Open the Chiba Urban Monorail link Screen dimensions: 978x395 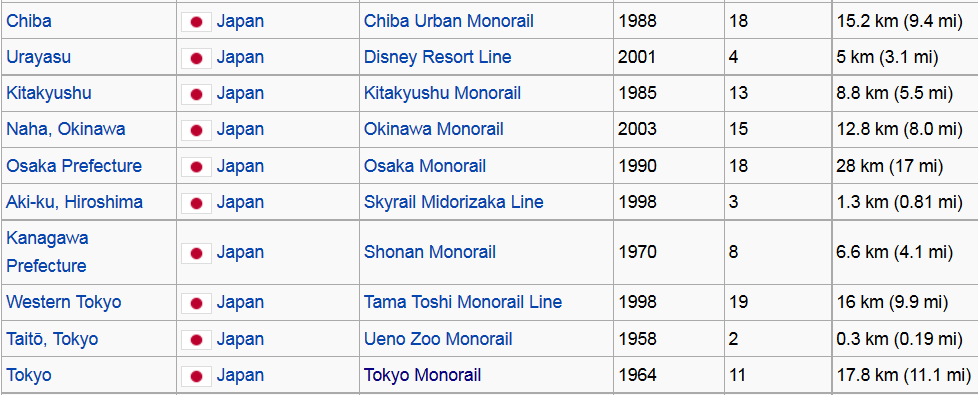pyautogui.click(x=449, y=21)
